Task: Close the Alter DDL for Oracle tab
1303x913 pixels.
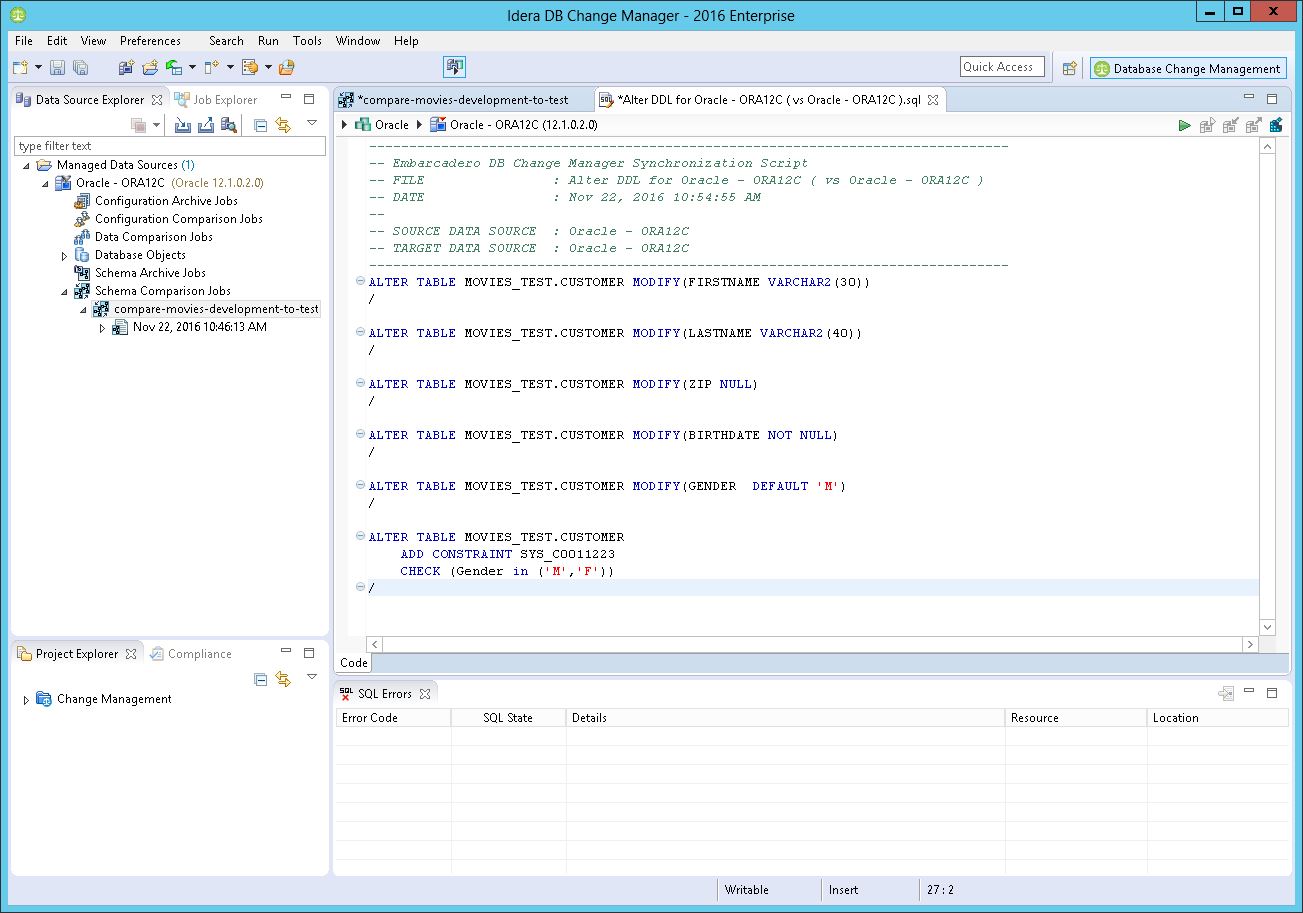Action: (x=932, y=100)
